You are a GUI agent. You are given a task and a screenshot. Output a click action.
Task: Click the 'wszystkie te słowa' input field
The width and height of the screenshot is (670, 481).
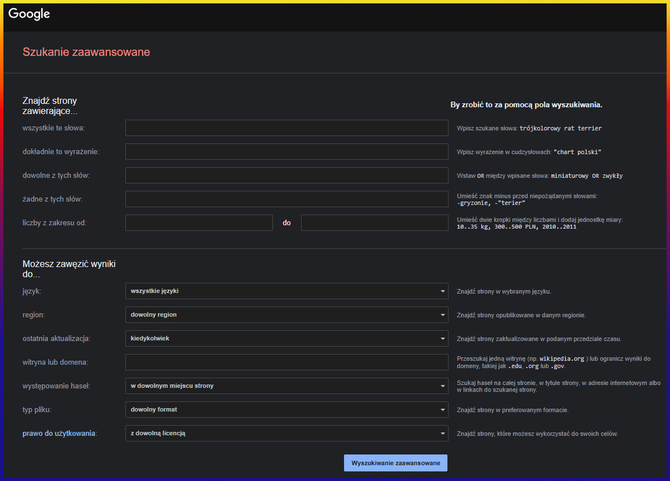[x=287, y=128]
